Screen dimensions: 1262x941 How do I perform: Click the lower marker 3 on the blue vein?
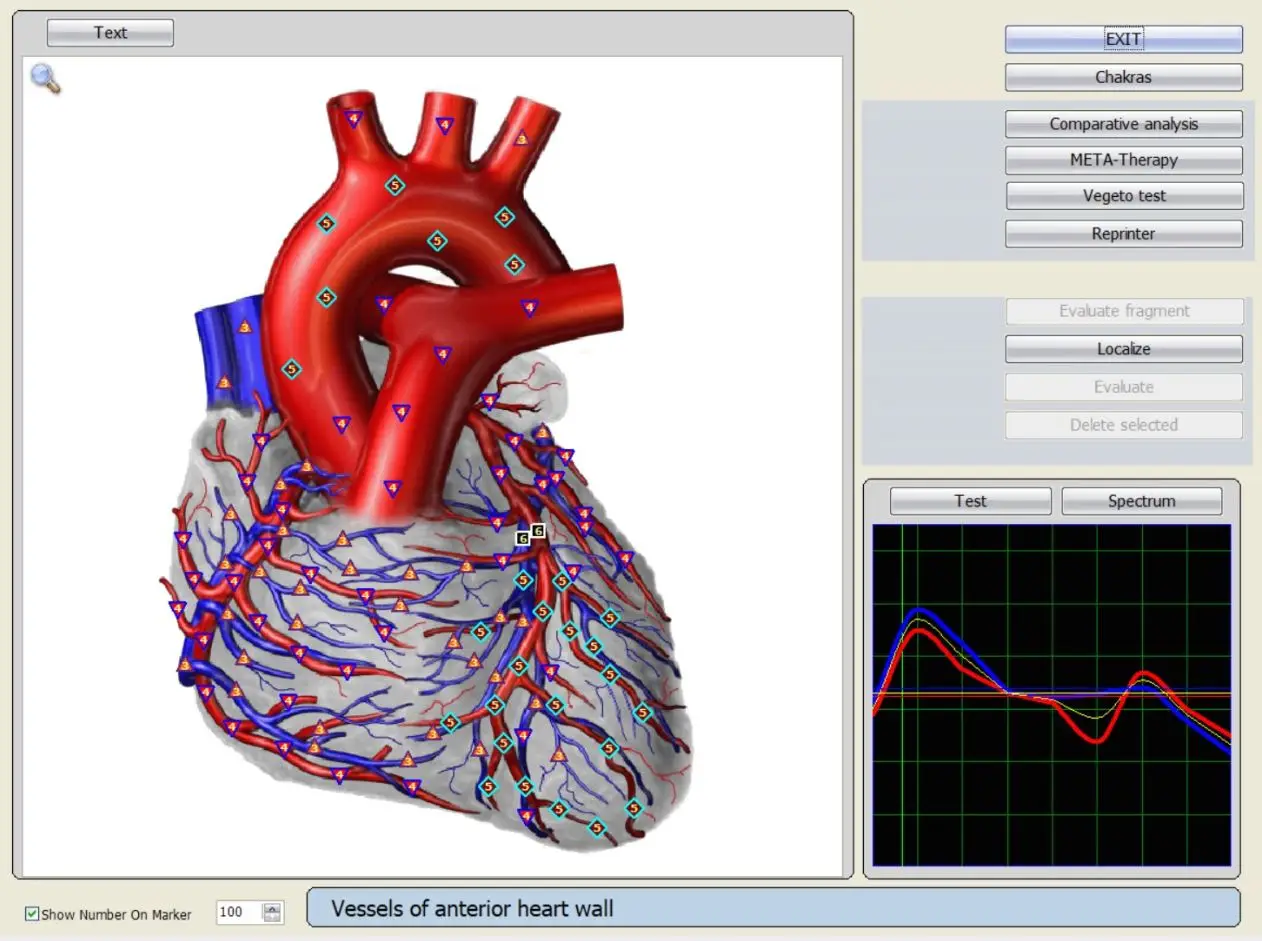tap(224, 382)
